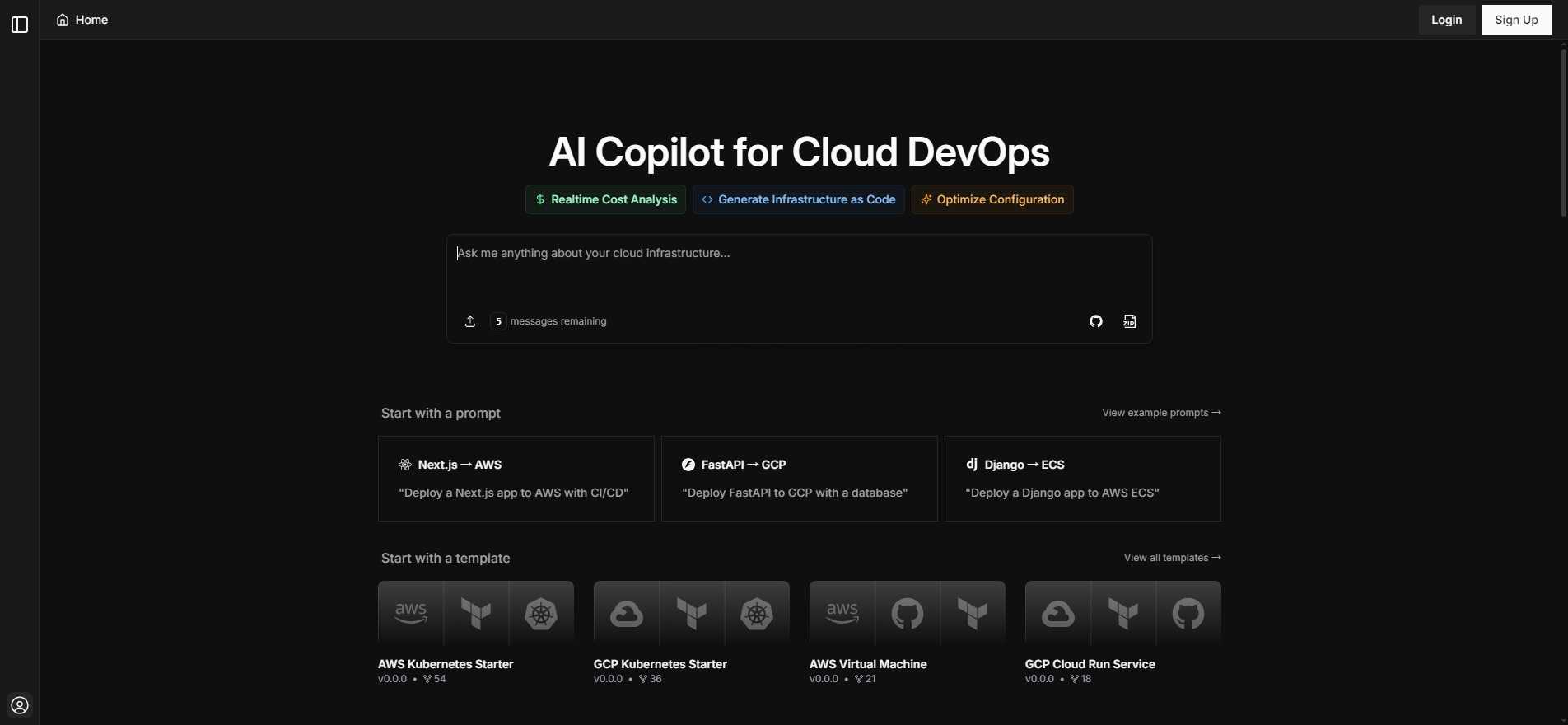Click Kubernetes wheel on AWS Kubernetes Starter
The height and width of the screenshot is (725, 1568).
pos(541,614)
